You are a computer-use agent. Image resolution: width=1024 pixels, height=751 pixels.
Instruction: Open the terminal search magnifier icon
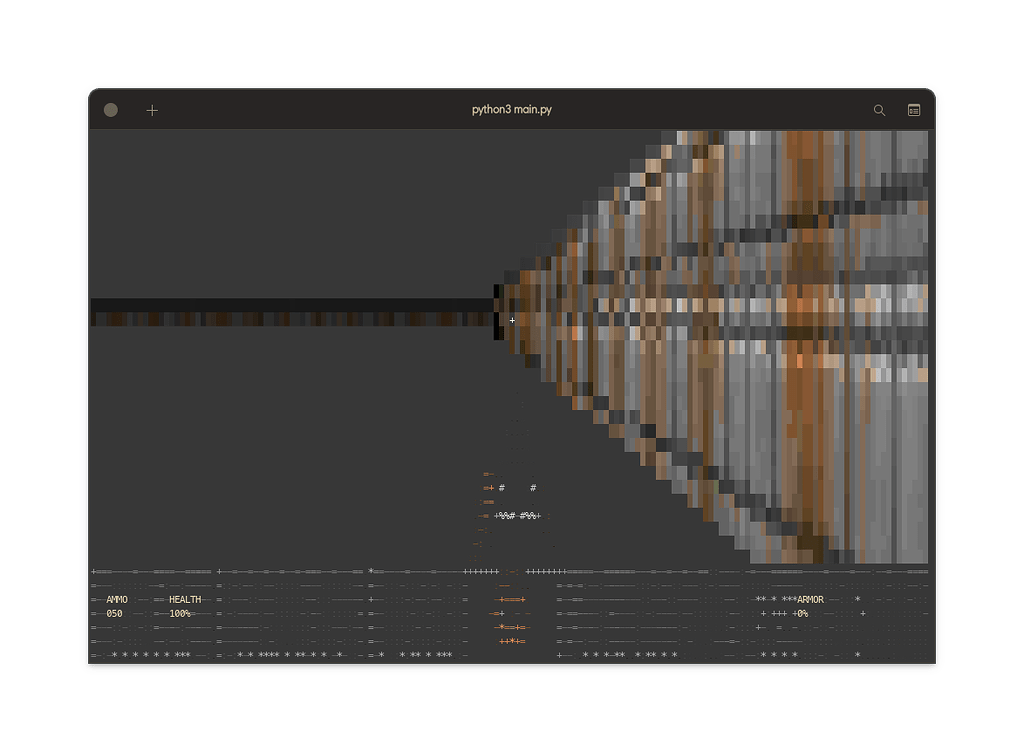[879, 110]
